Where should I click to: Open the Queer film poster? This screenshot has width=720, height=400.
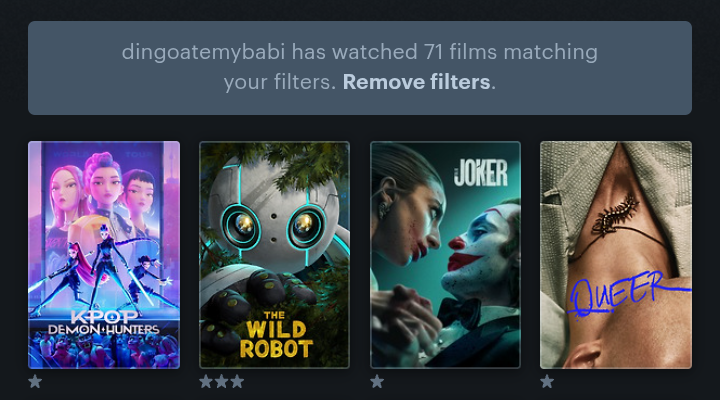coord(616,255)
